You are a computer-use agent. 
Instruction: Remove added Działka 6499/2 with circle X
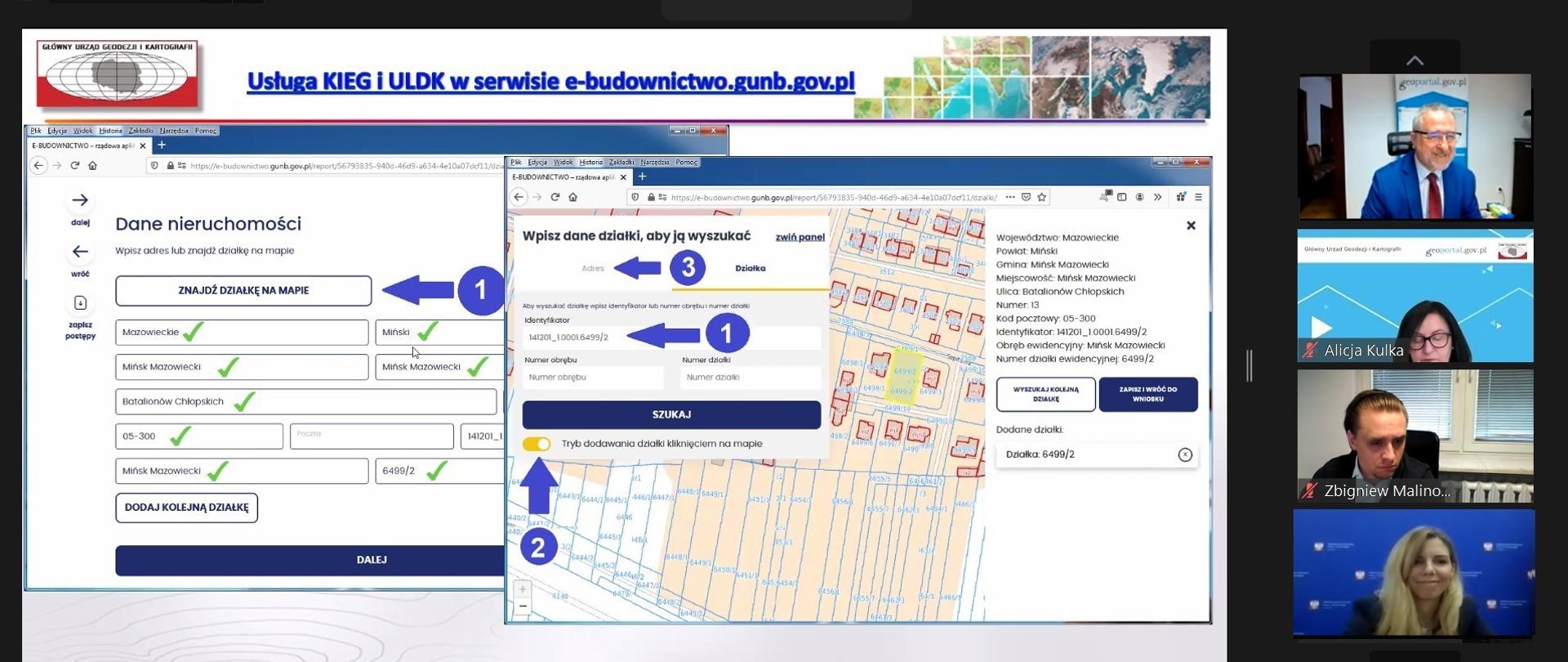[1185, 454]
